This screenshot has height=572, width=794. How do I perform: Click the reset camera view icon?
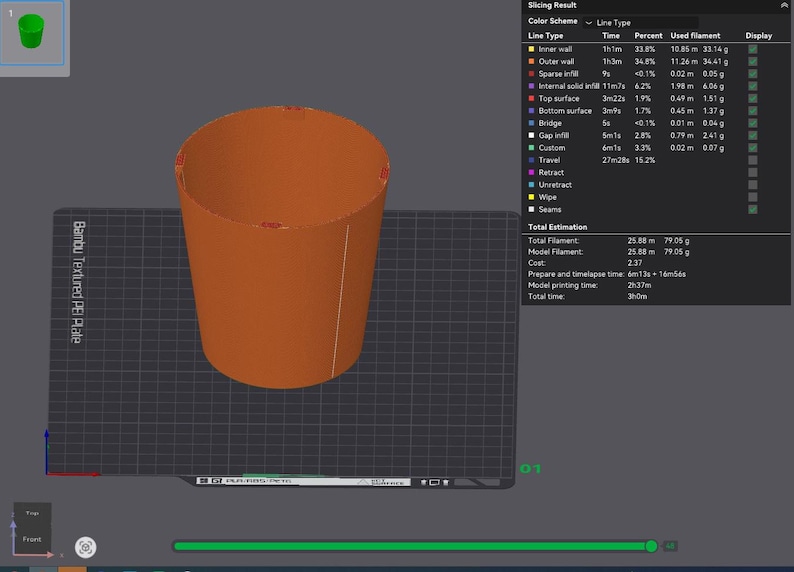coord(86,547)
